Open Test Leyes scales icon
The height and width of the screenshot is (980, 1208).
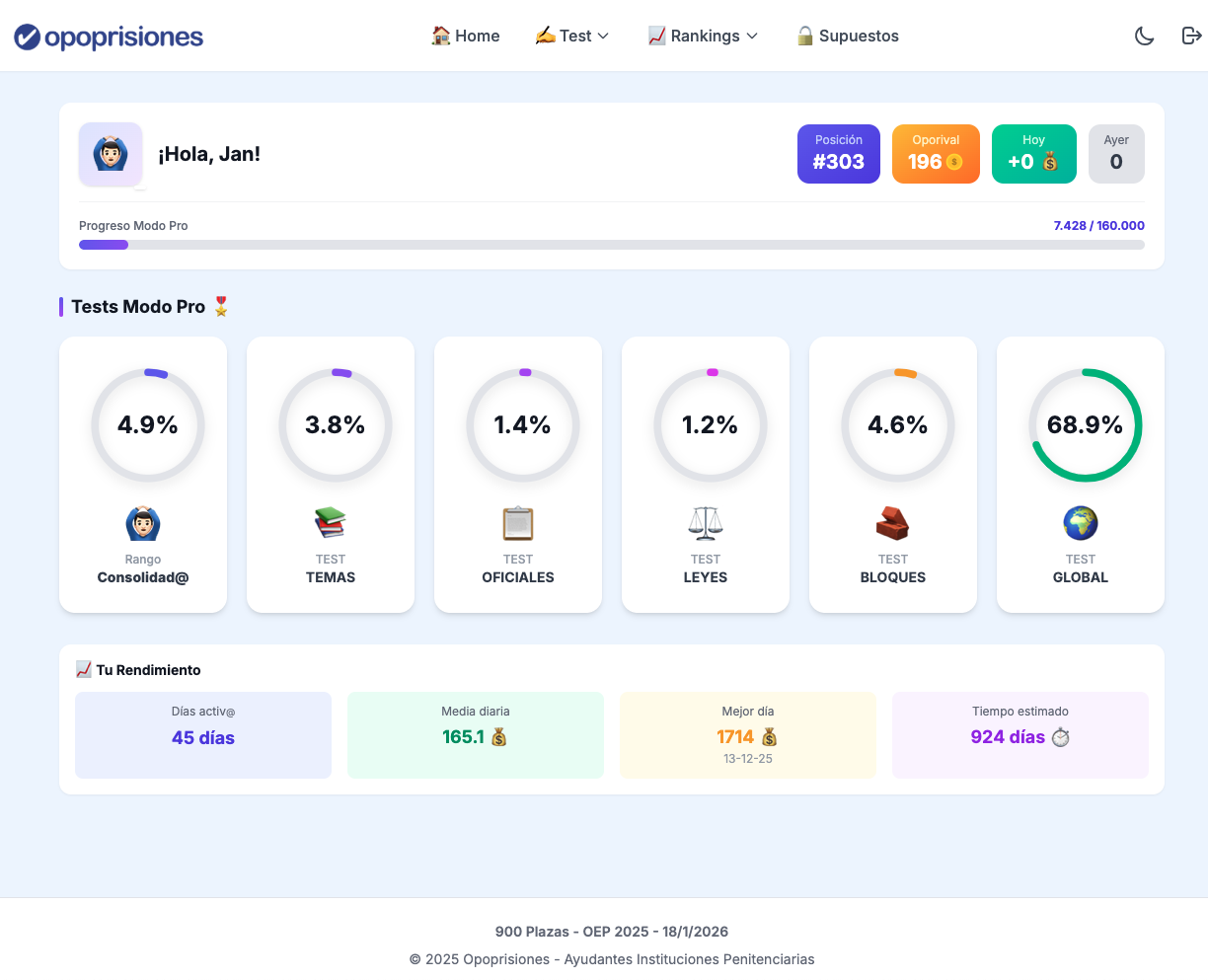[x=706, y=523]
